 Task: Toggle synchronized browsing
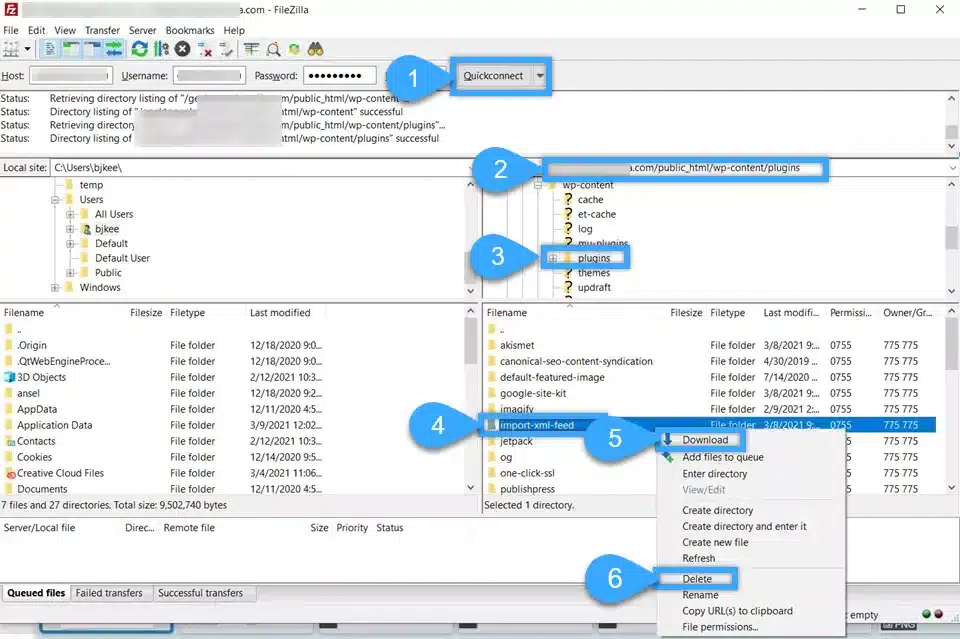294,49
